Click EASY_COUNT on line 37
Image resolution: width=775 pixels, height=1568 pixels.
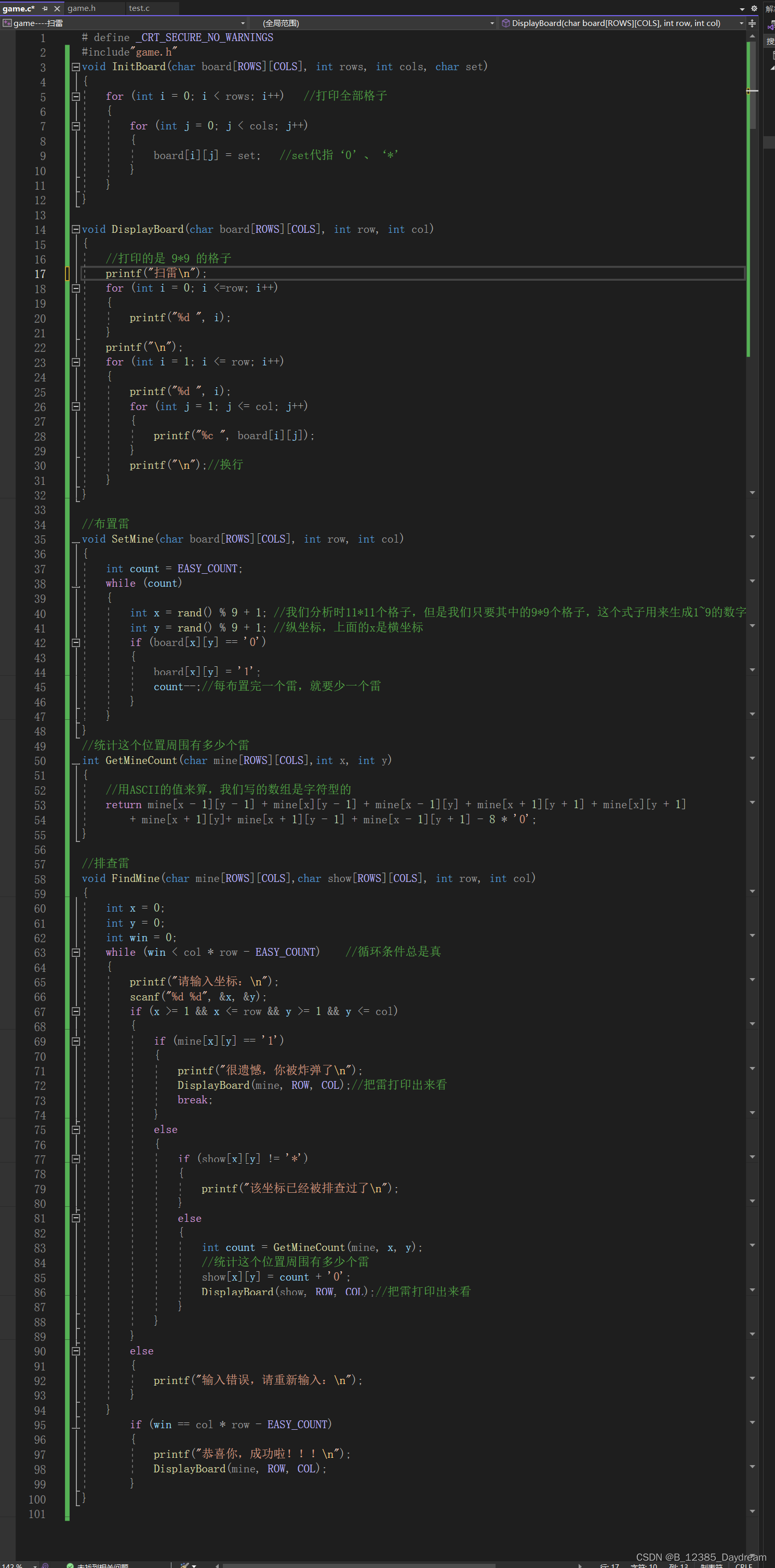point(207,569)
